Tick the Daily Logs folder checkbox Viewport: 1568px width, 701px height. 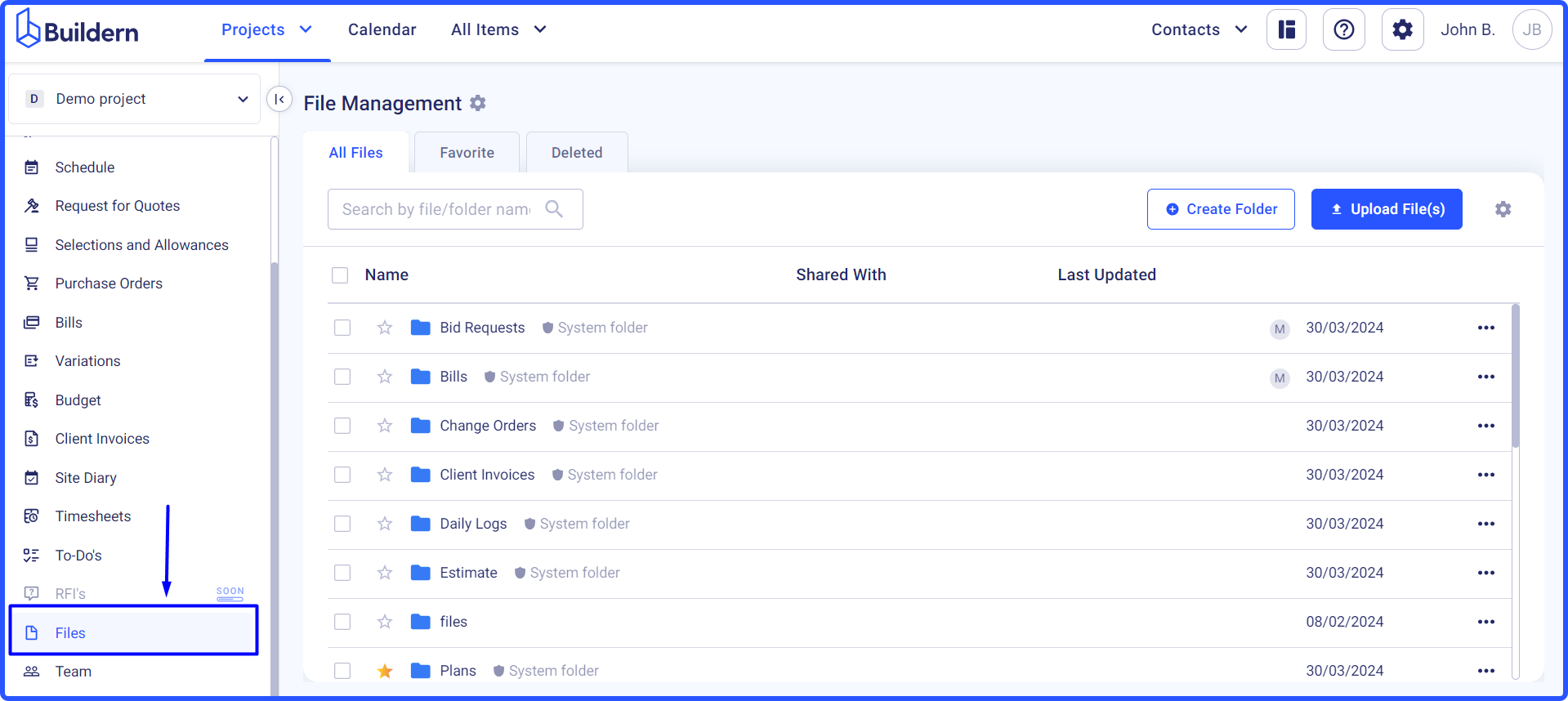[342, 524]
